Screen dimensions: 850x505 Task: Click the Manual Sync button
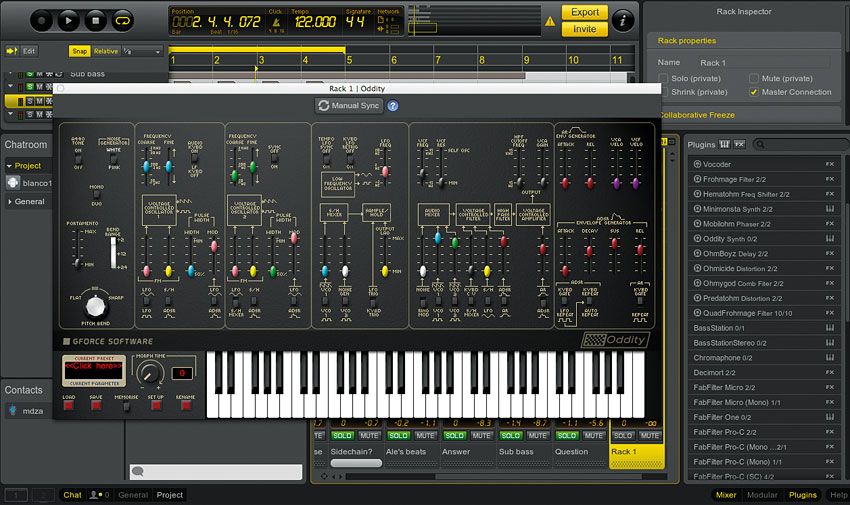tap(349, 106)
